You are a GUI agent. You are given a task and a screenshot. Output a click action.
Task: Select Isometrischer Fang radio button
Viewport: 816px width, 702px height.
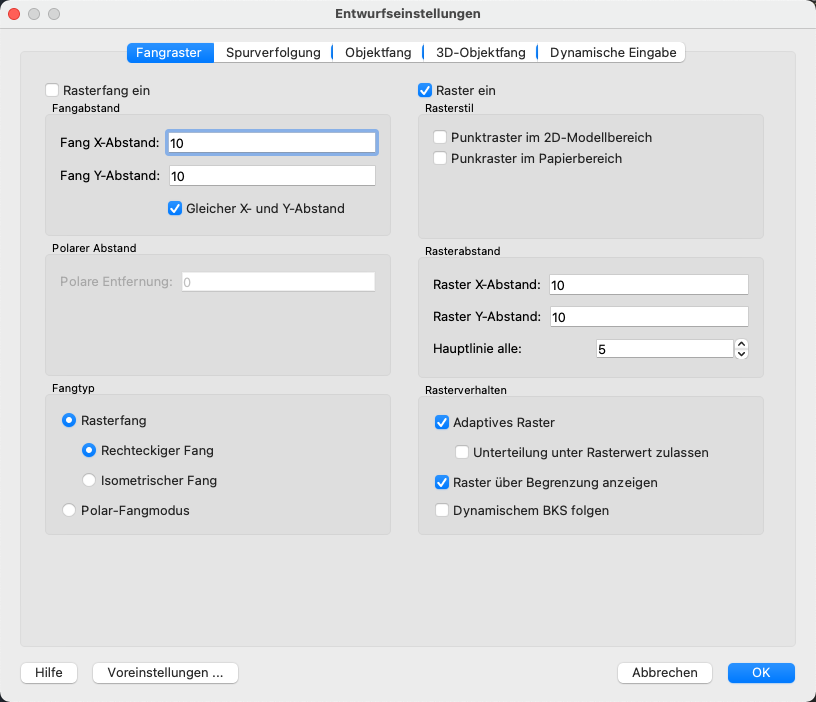click(x=89, y=480)
